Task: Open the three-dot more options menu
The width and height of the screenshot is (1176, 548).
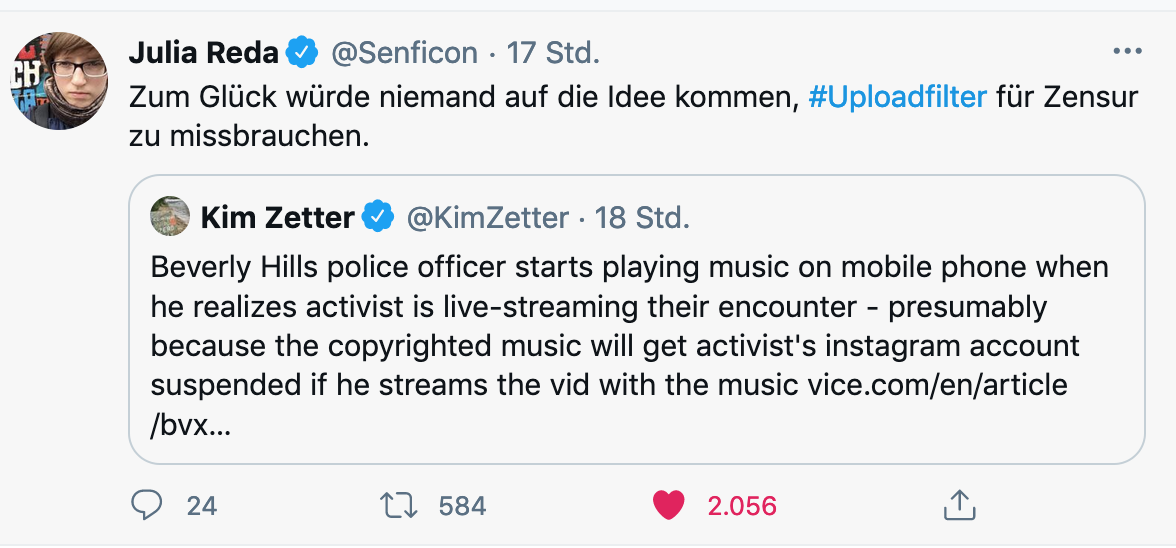Action: (x=1127, y=52)
